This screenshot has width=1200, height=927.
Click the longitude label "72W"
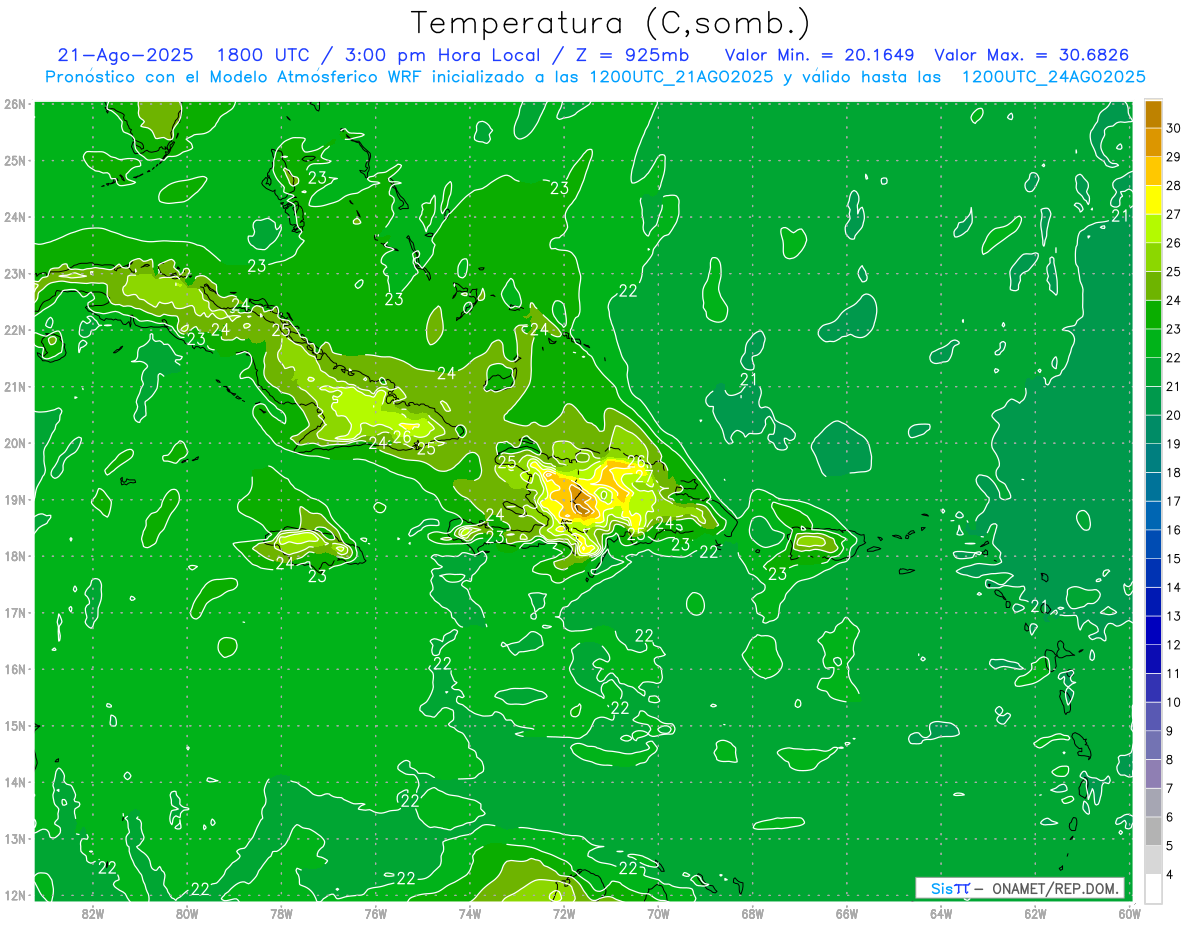pos(563,912)
